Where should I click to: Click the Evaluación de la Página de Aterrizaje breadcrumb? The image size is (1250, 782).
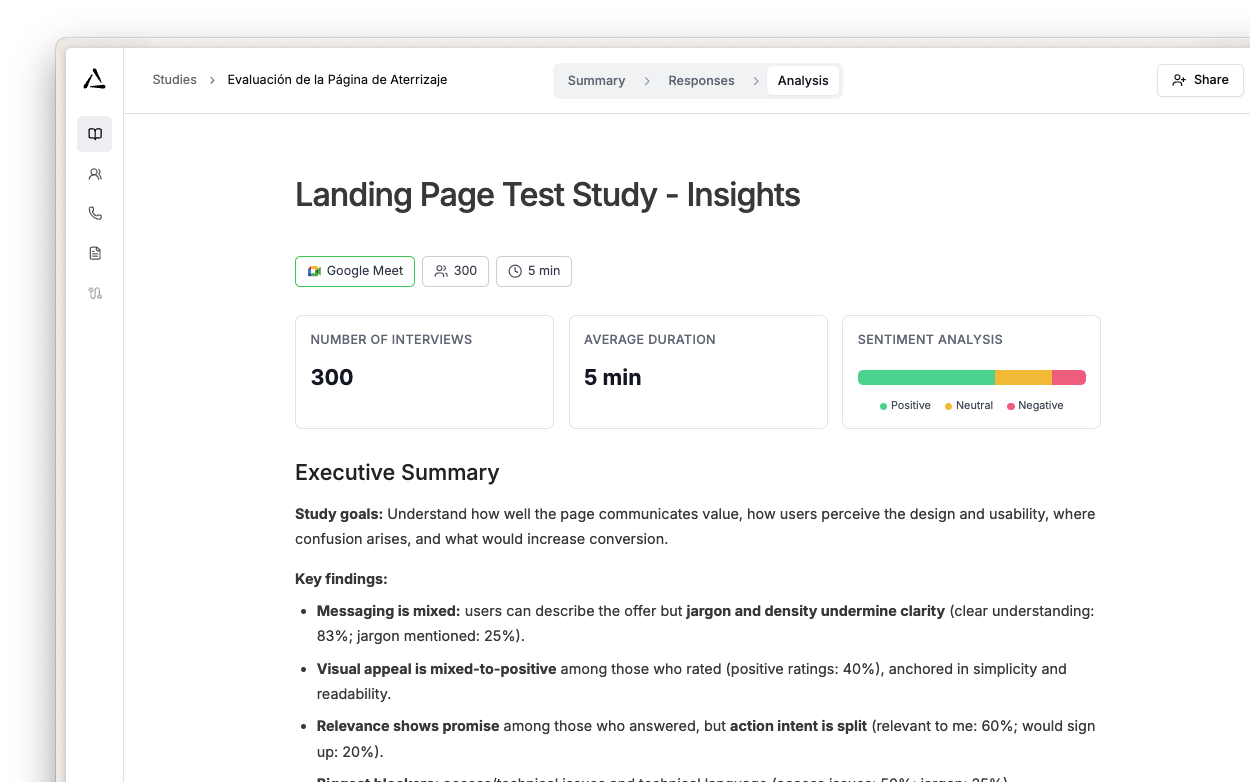(337, 79)
